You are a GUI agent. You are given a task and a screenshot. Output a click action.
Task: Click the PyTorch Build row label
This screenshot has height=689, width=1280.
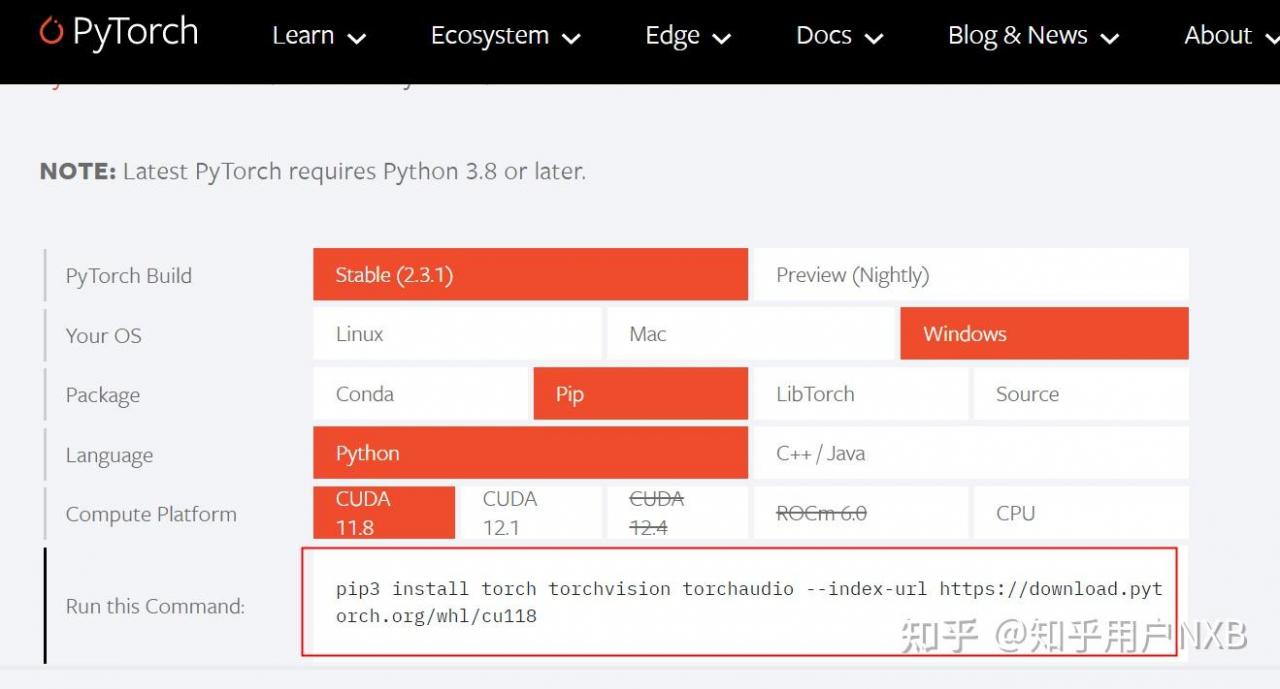129,276
